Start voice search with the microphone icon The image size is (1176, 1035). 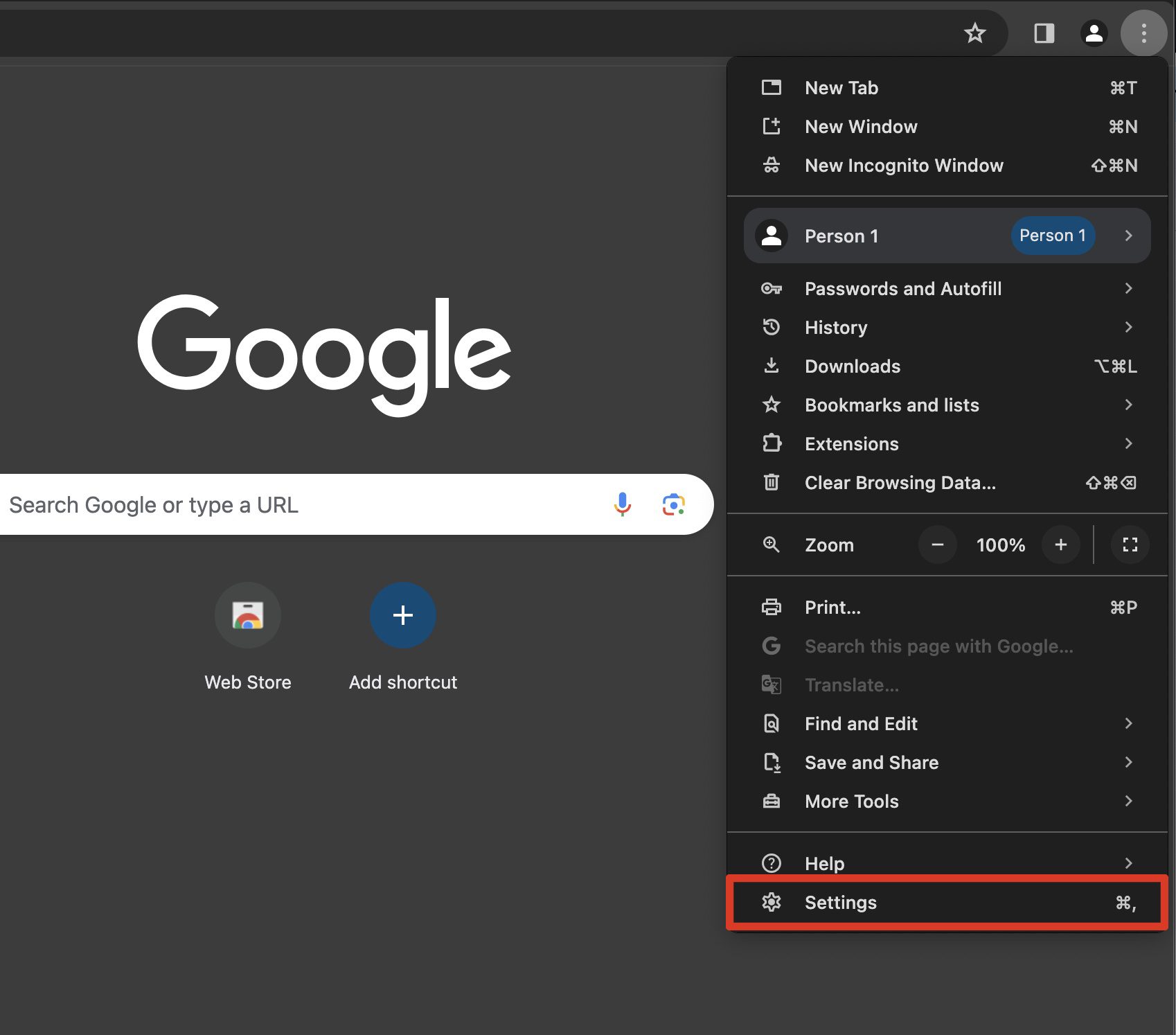(x=622, y=504)
